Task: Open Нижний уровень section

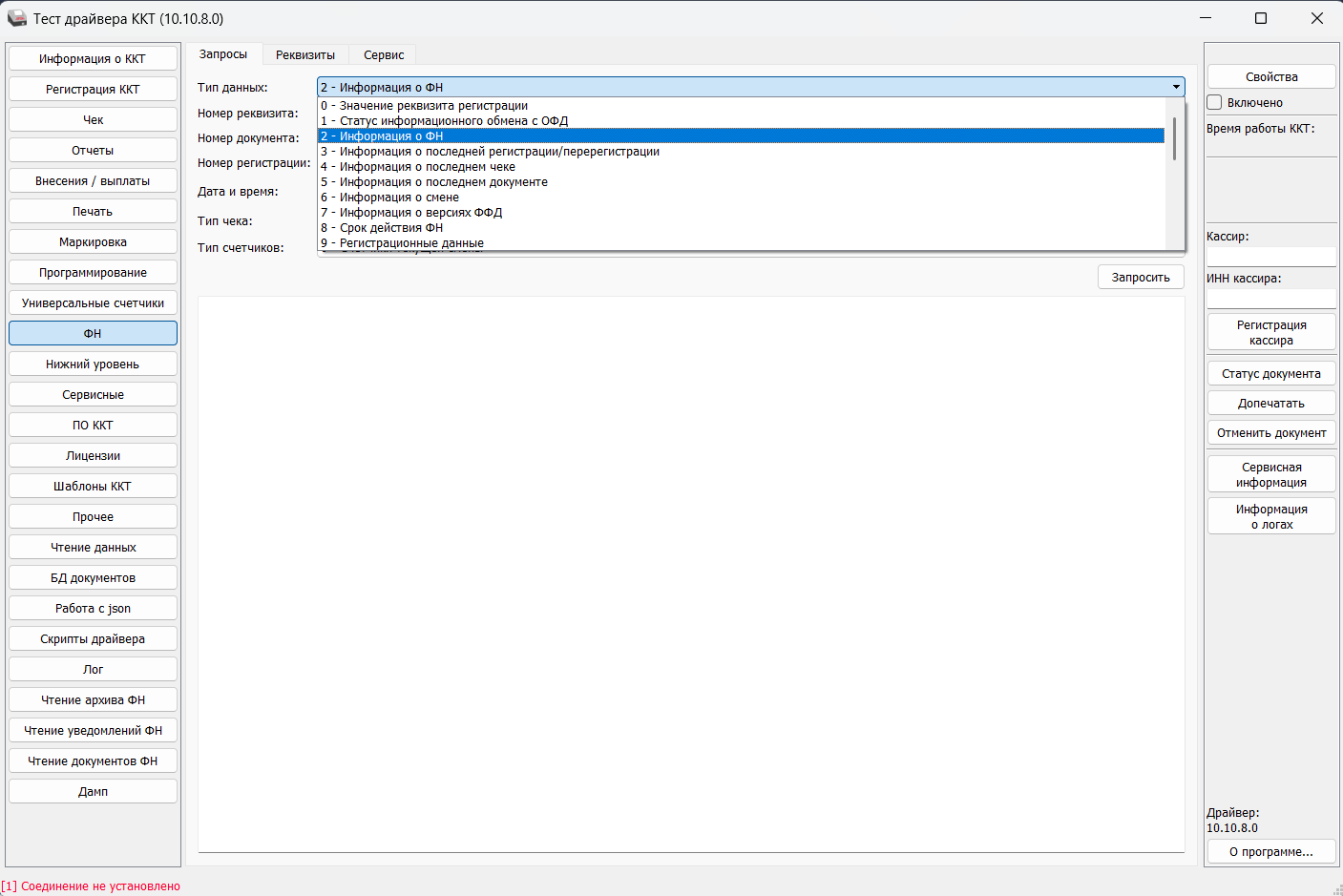Action: tap(93, 364)
